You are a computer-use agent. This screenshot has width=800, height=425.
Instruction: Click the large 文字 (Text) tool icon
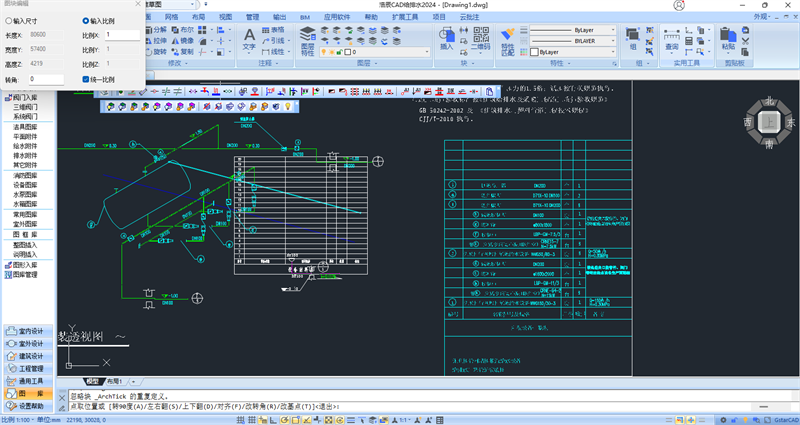click(249, 35)
